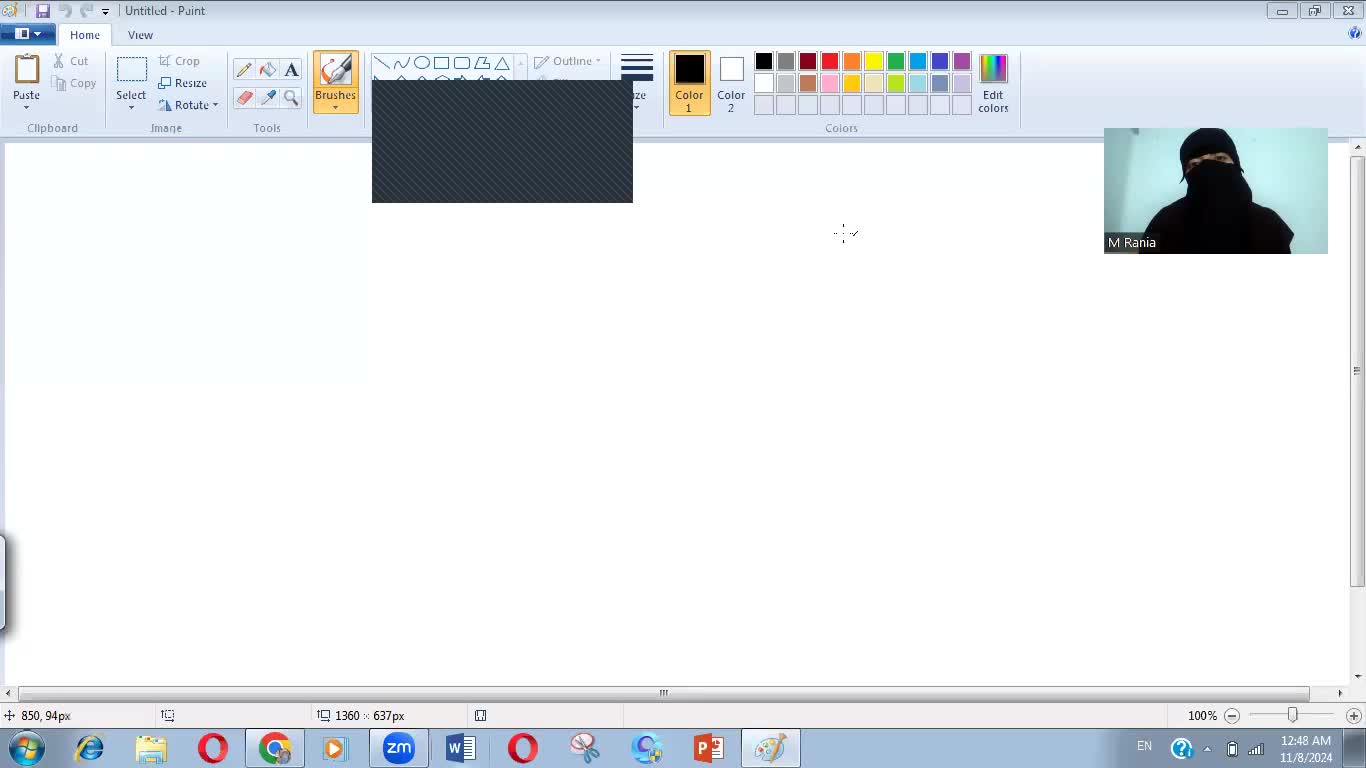Expand the Select dropdown arrow
Image resolution: width=1366 pixels, height=768 pixels.
(x=131, y=107)
